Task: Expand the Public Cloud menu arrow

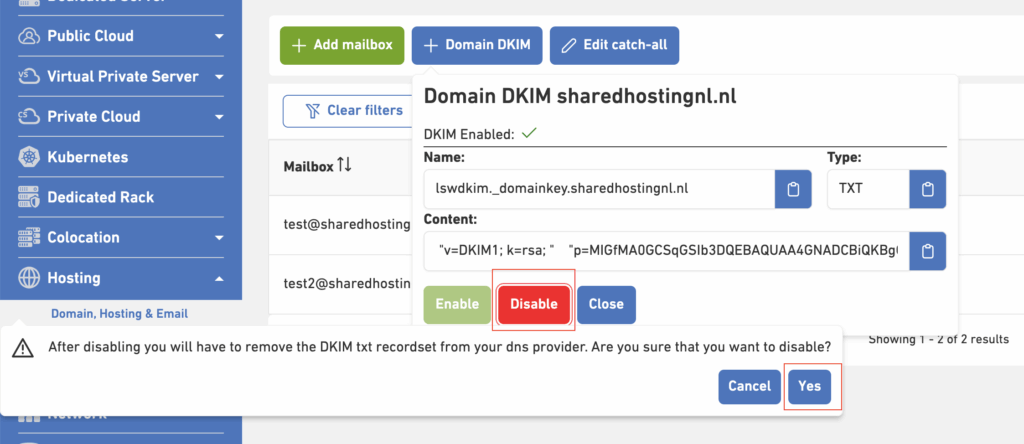Action: [219, 37]
